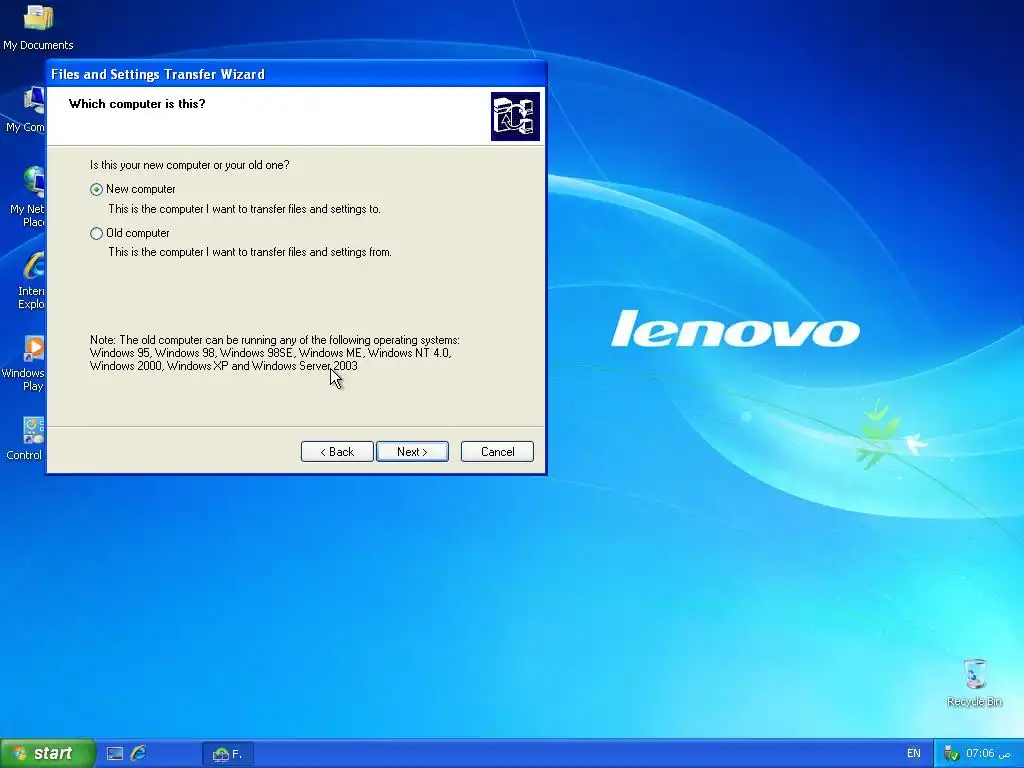Click 'Which computer is this?' heading

click(x=137, y=104)
